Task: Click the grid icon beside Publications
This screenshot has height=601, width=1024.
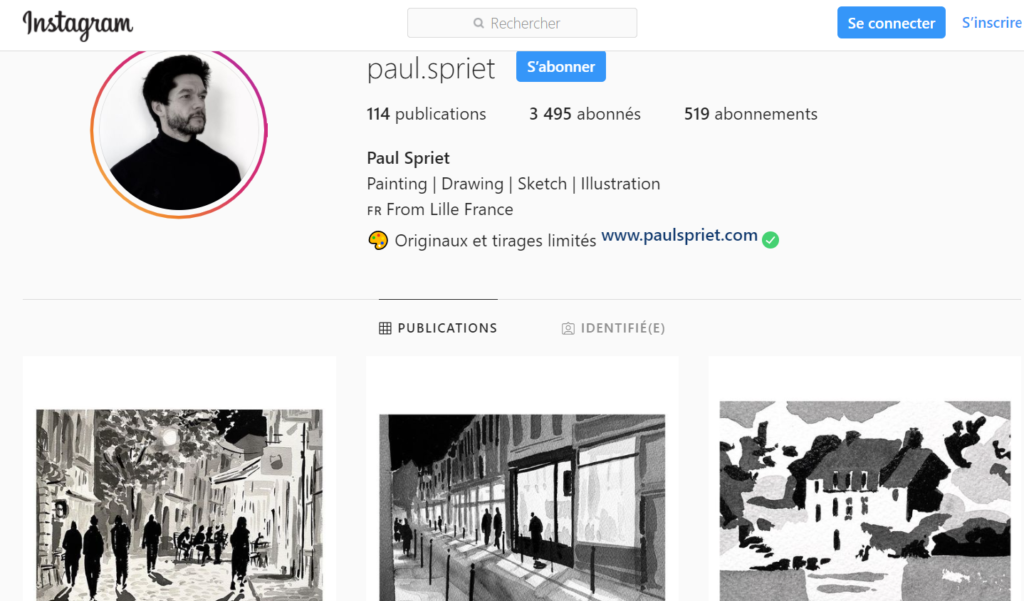Action: point(385,328)
